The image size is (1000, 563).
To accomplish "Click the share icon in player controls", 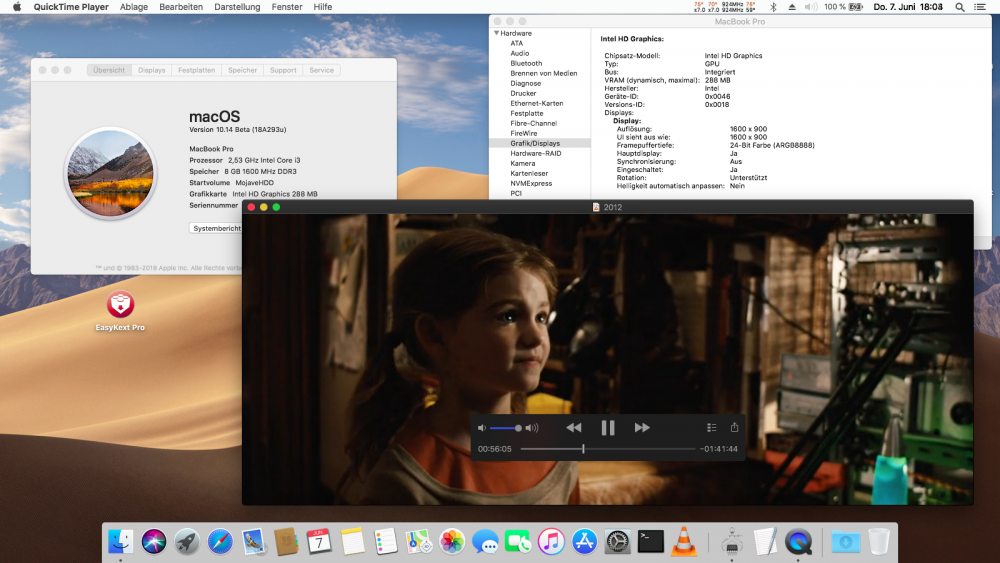I will click(x=734, y=427).
